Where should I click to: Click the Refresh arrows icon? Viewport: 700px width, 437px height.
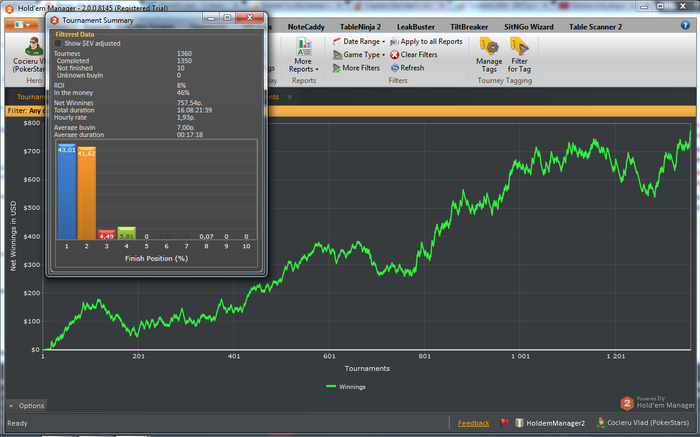395,68
